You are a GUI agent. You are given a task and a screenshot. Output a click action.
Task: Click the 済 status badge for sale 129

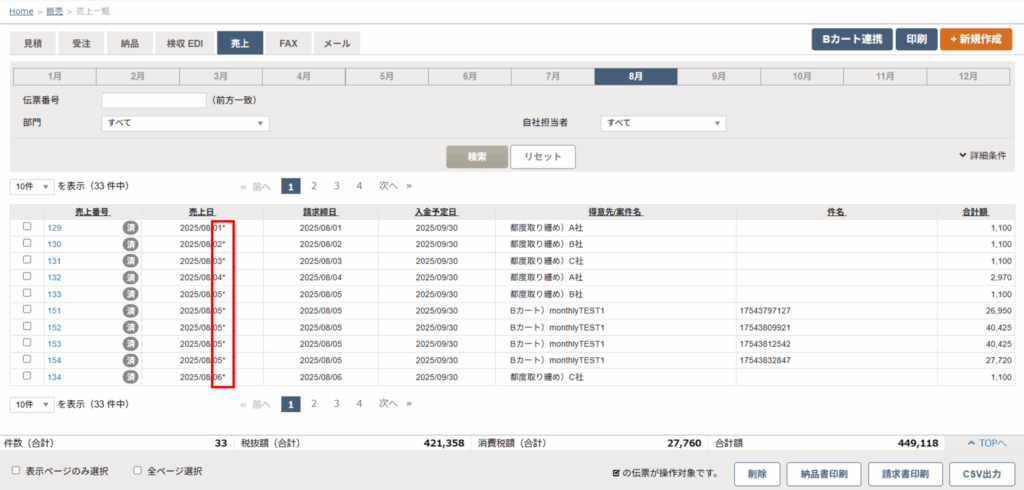pyautogui.click(x=130, y=228)
